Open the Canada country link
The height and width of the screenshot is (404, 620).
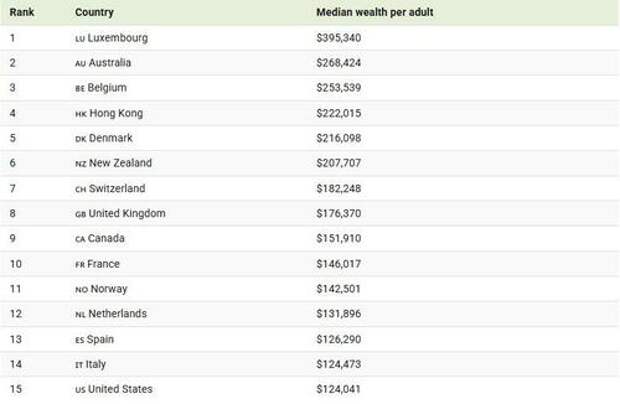[108, 239]
